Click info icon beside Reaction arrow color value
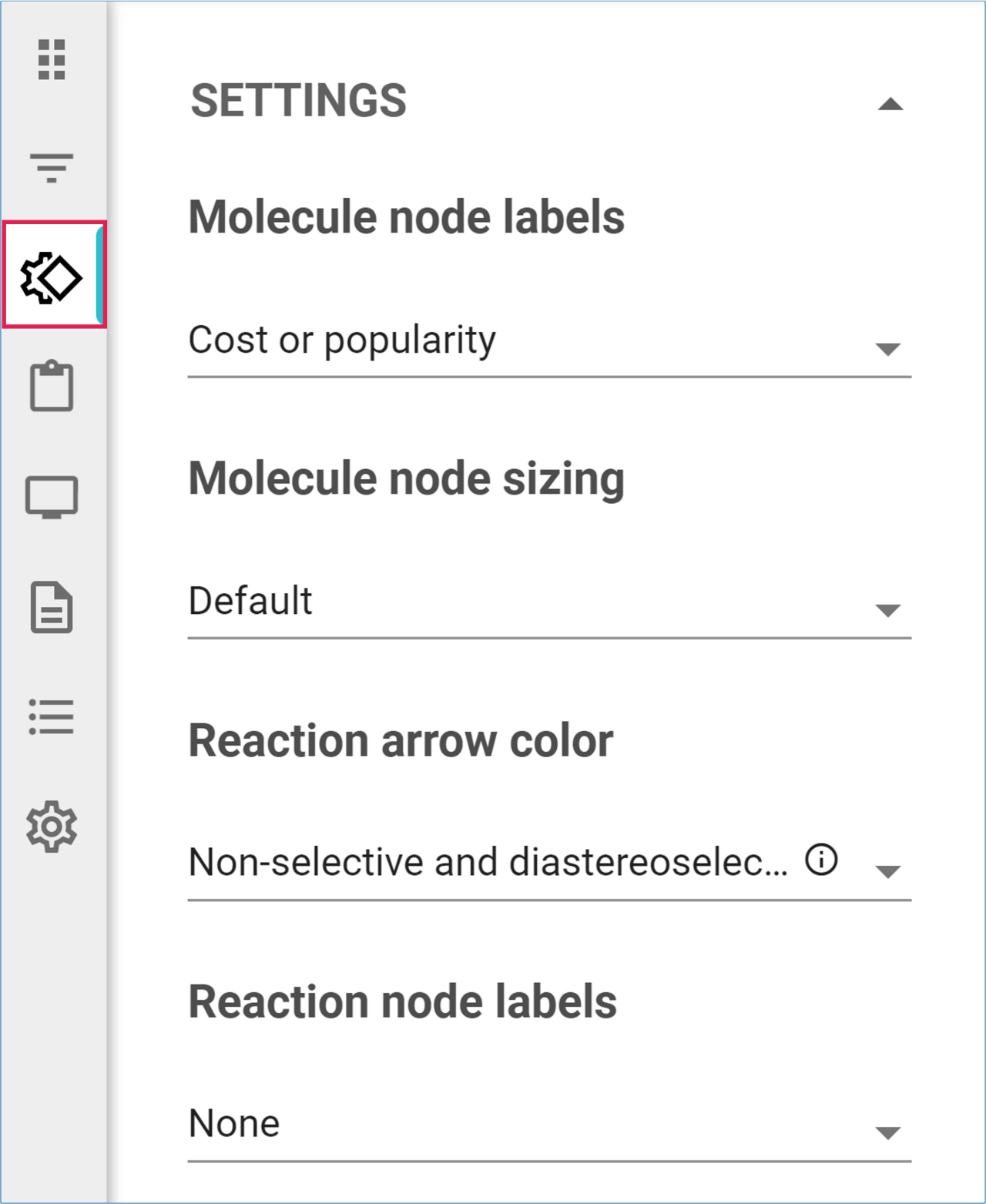This screenshot has width=986, height=1204. (821, 859)
